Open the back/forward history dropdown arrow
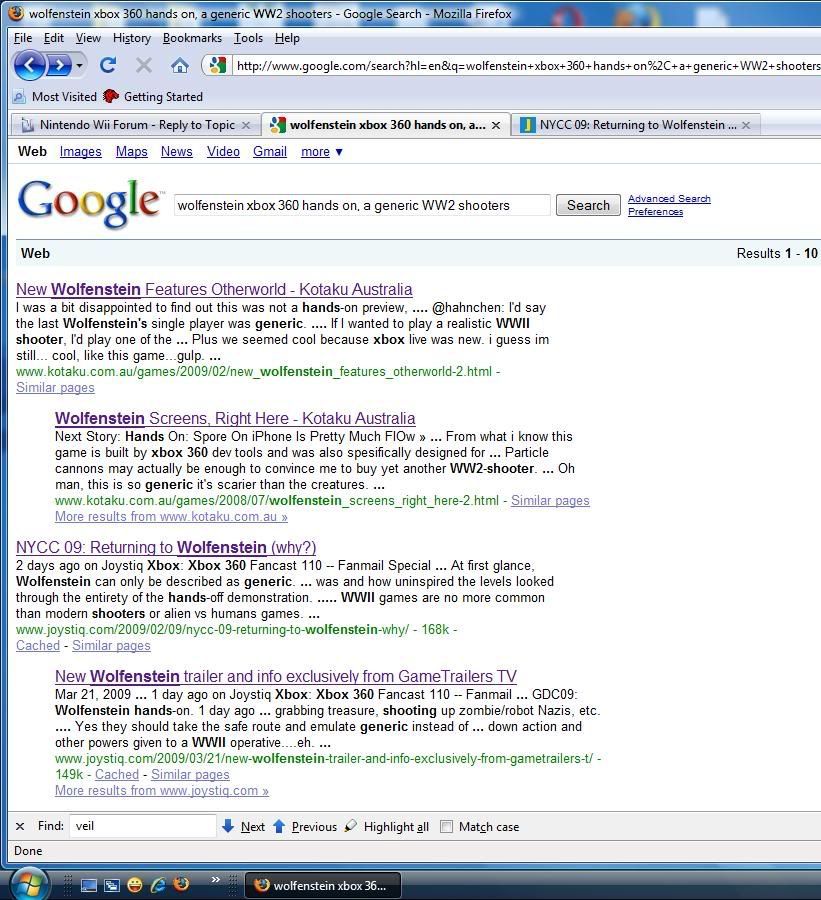 coord(80,65)
